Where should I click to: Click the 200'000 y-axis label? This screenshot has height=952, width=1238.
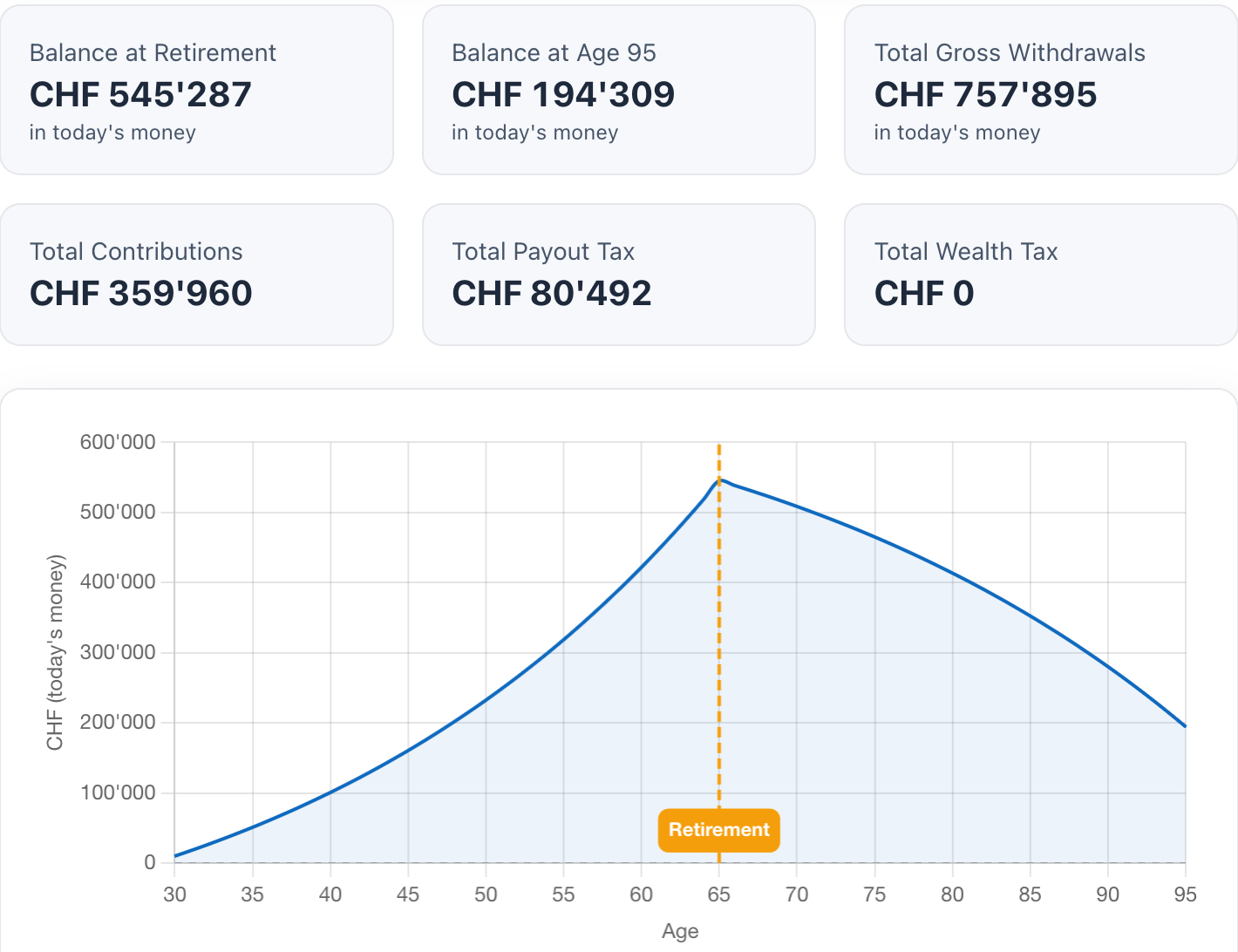[x=118, y=722]
